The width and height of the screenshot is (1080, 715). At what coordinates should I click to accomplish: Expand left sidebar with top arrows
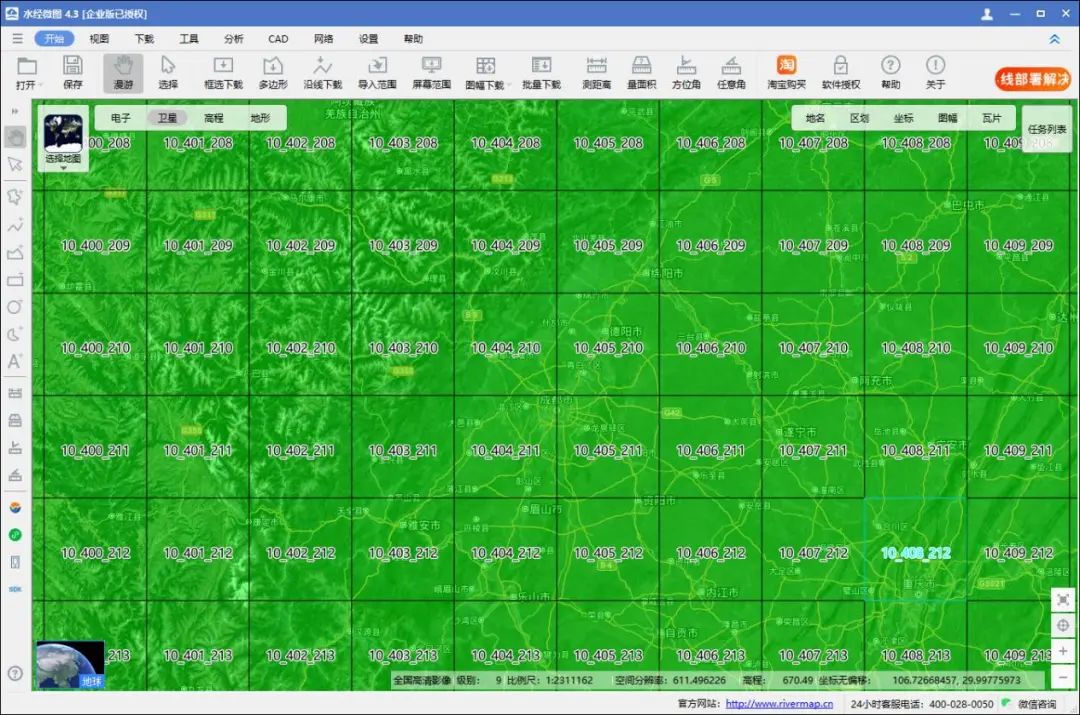pos(15,111)
